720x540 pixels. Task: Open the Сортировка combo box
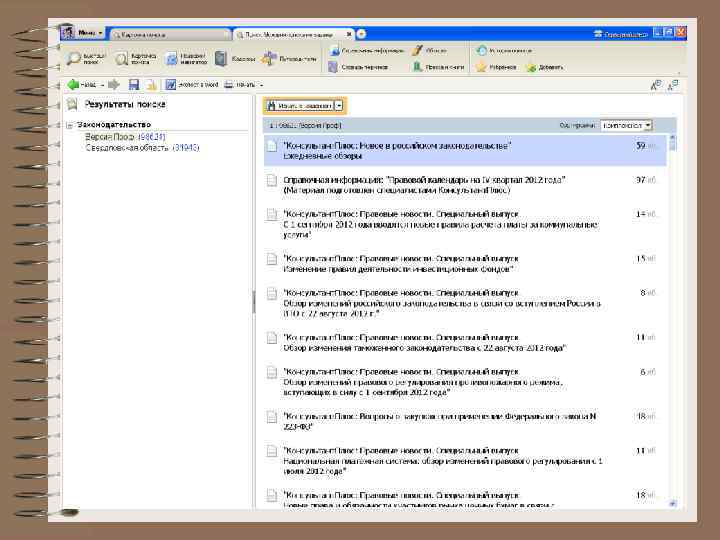pyautogui.click(x=626, y=125)
